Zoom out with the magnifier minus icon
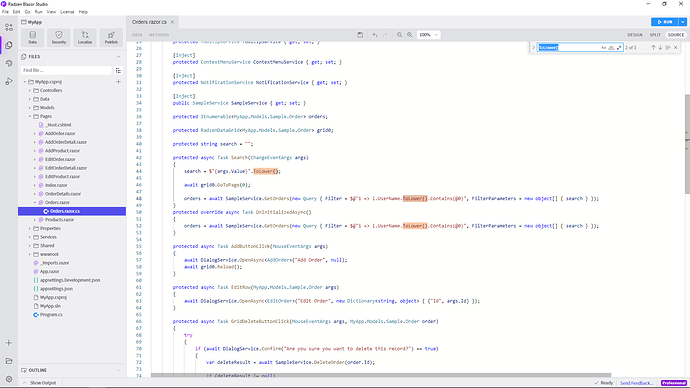The image size is (690, 388). [x=400, y=35]
